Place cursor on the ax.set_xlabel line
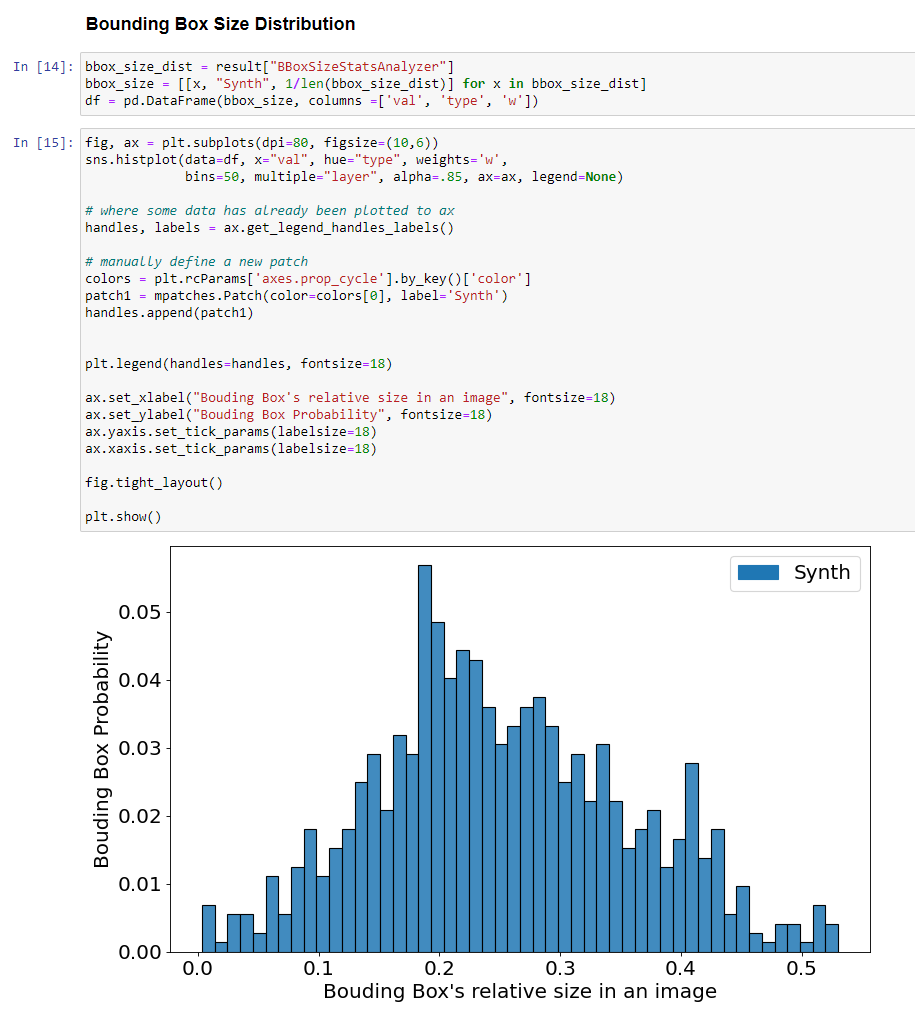The image size is (915, 1023). pos(350,398)
